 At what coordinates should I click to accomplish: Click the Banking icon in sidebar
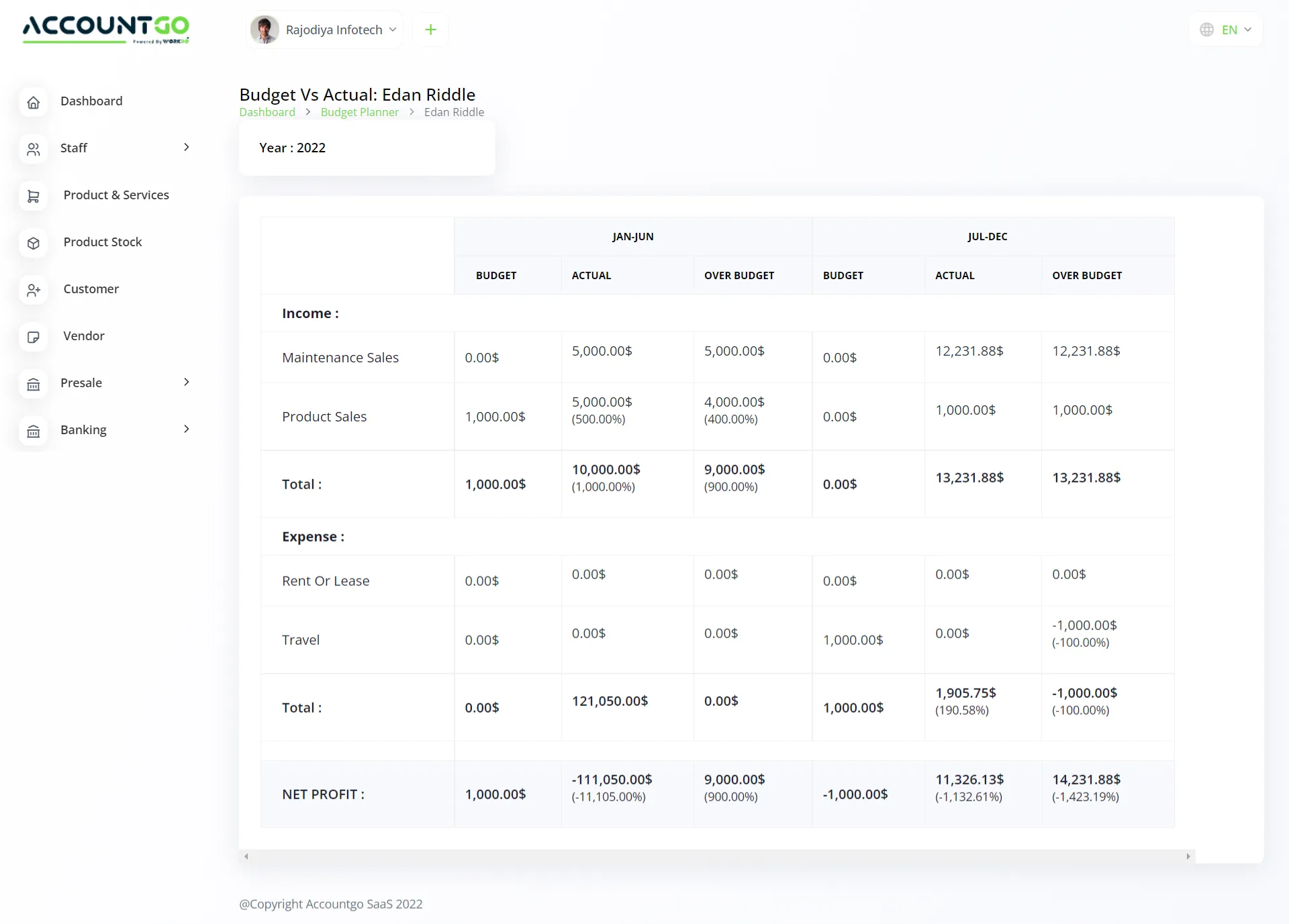[34, 431]
